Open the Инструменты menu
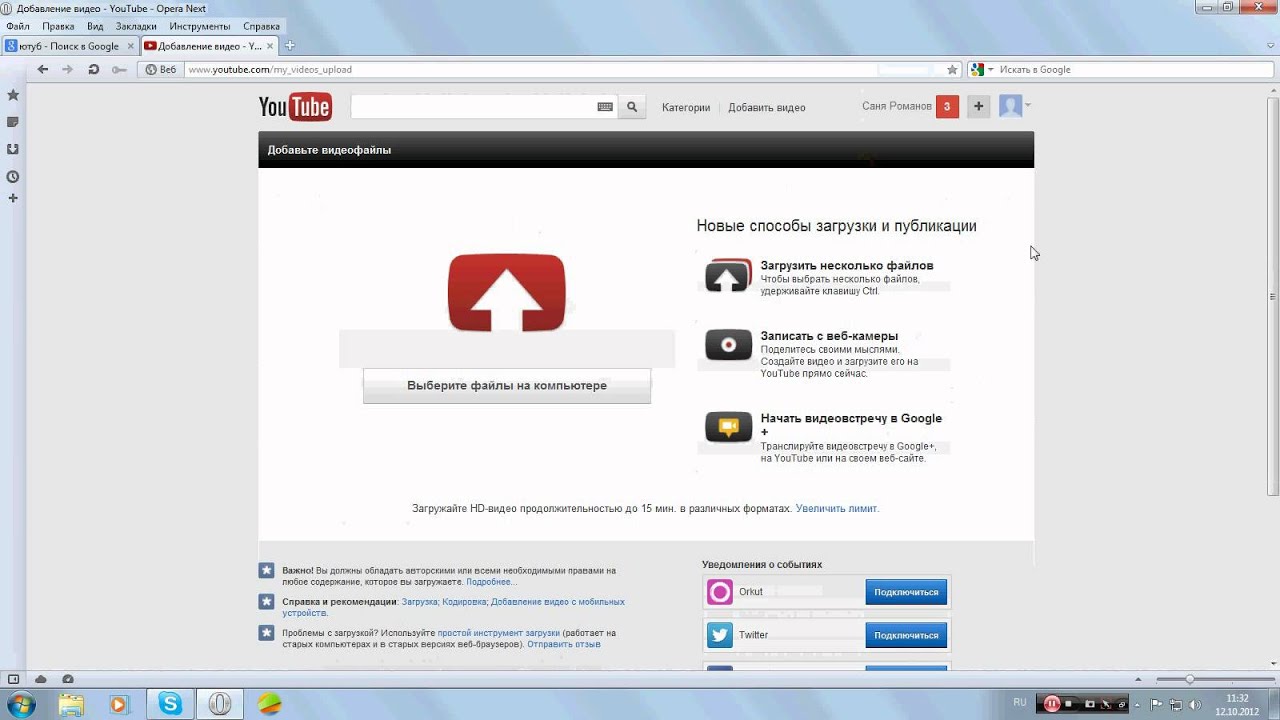 pos(200,26)
